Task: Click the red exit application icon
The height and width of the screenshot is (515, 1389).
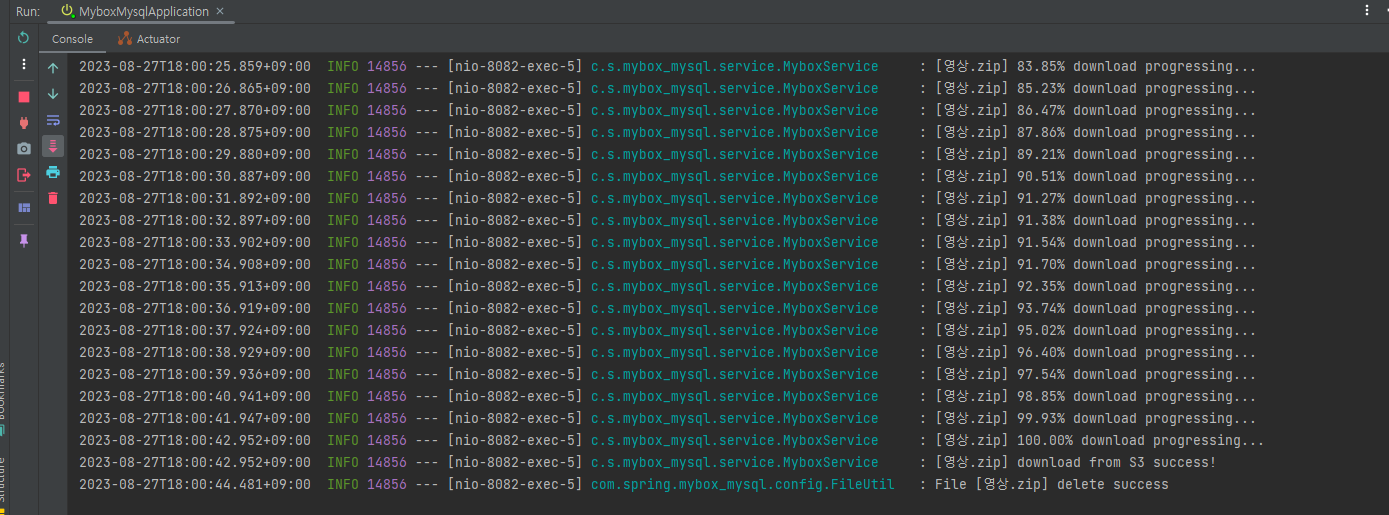Action: coord(24,175)
